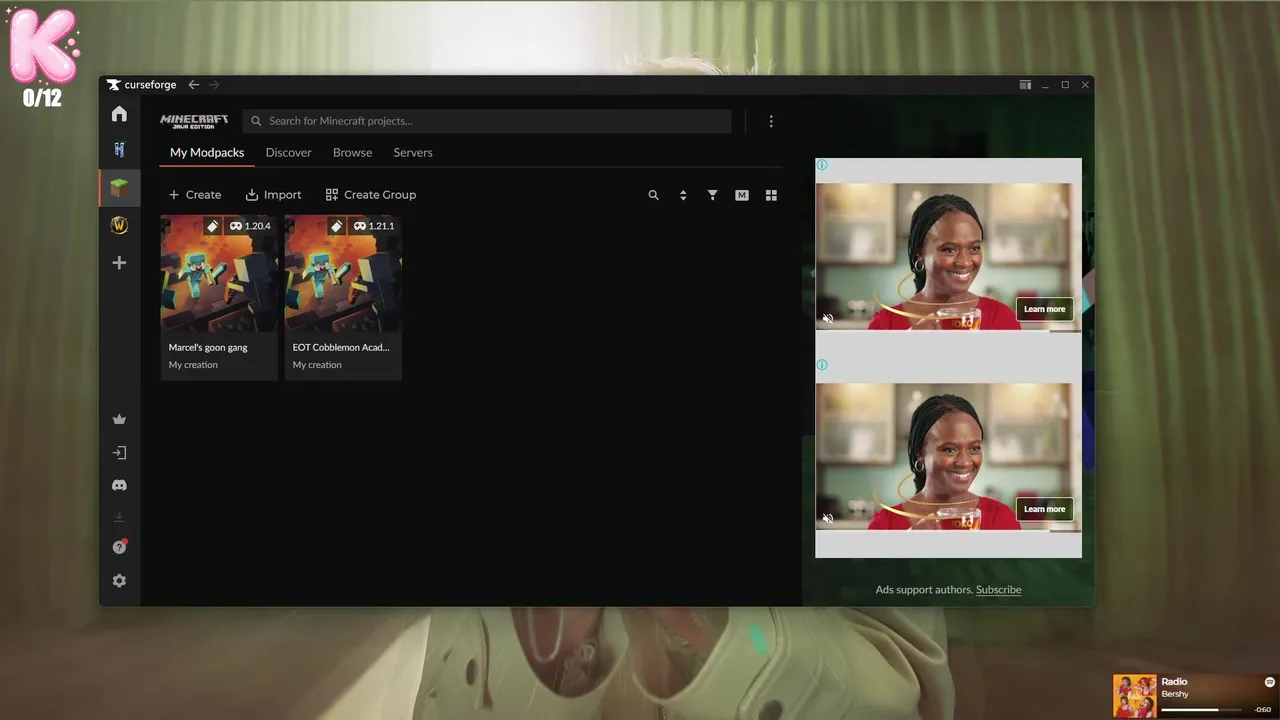This screenshot has height=720, width=1280.
Task: Add a game with the plus icon
Action: point(119,263)
